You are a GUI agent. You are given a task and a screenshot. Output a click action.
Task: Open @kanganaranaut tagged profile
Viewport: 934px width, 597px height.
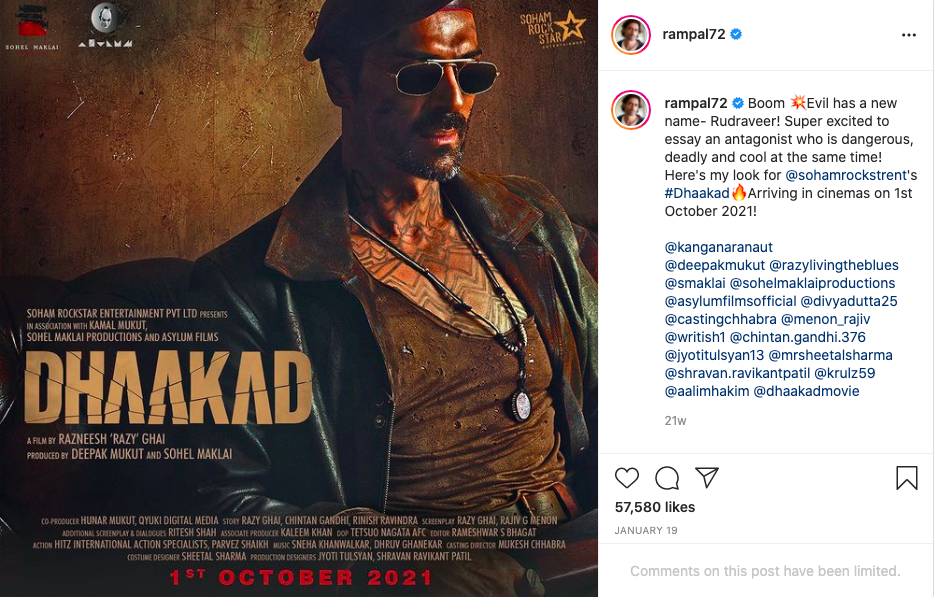[719, 247]
